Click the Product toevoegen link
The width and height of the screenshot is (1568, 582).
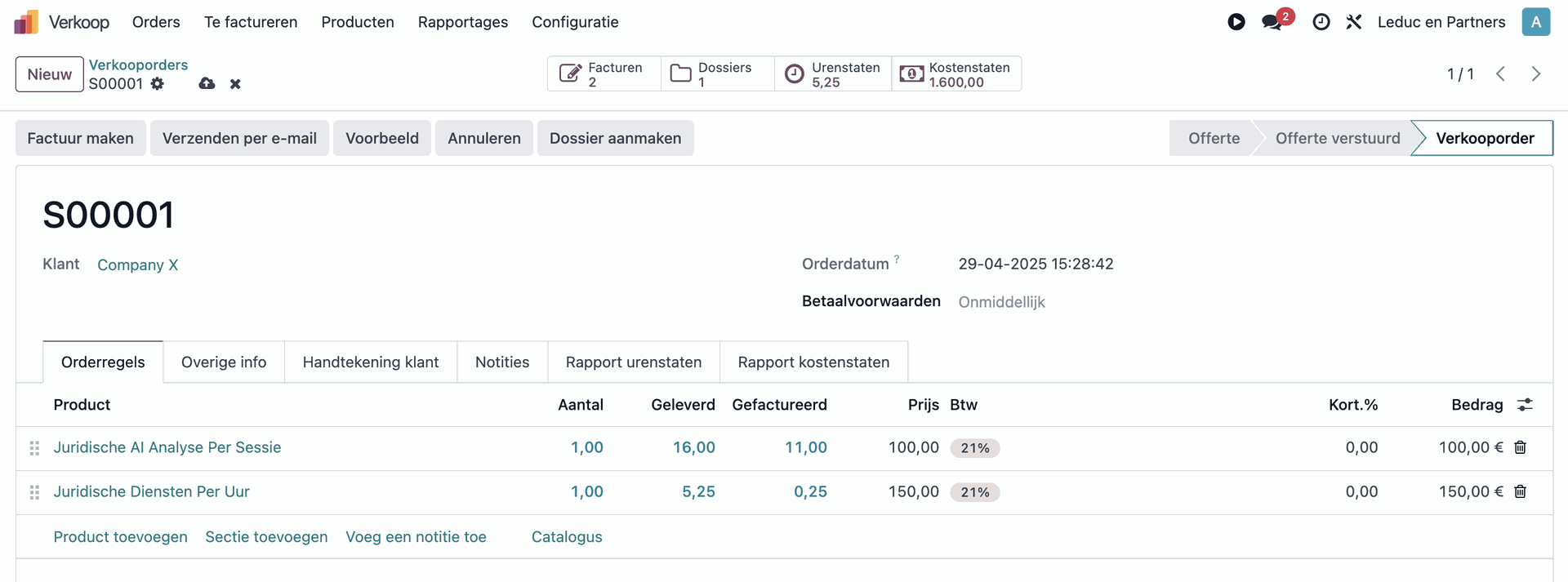click(x=120, y=537)
